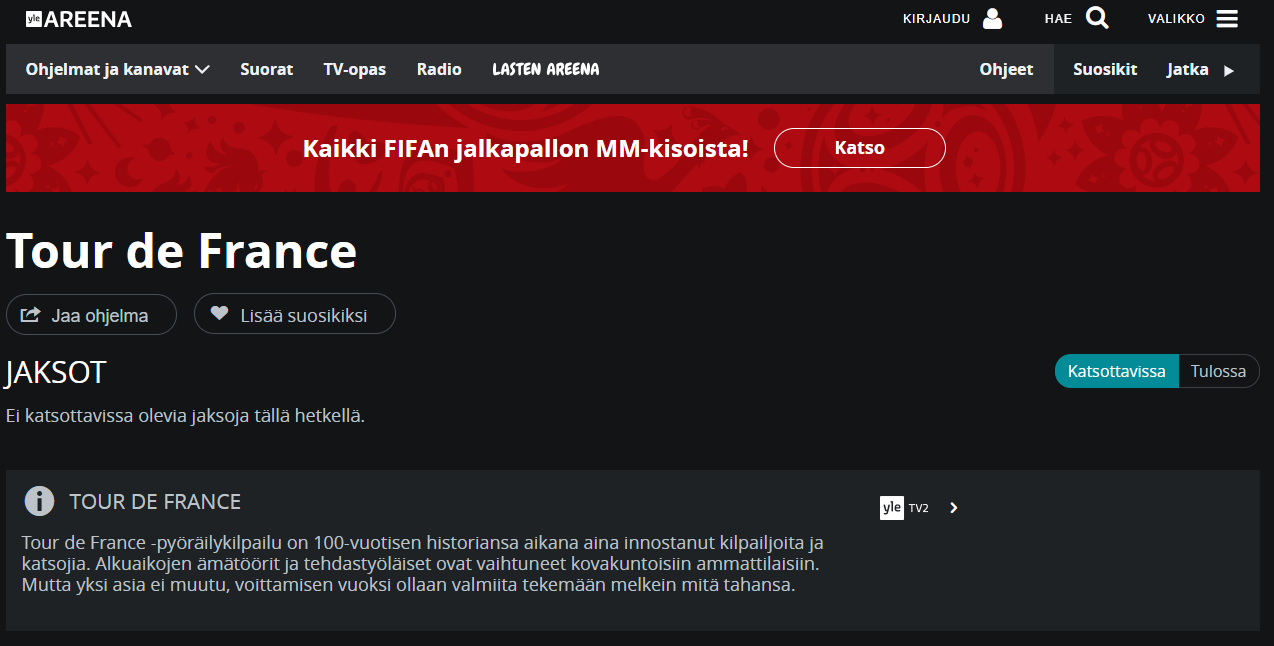Click the chevron next to Yle TV2
1274x646 pixels.
[952, 507]
